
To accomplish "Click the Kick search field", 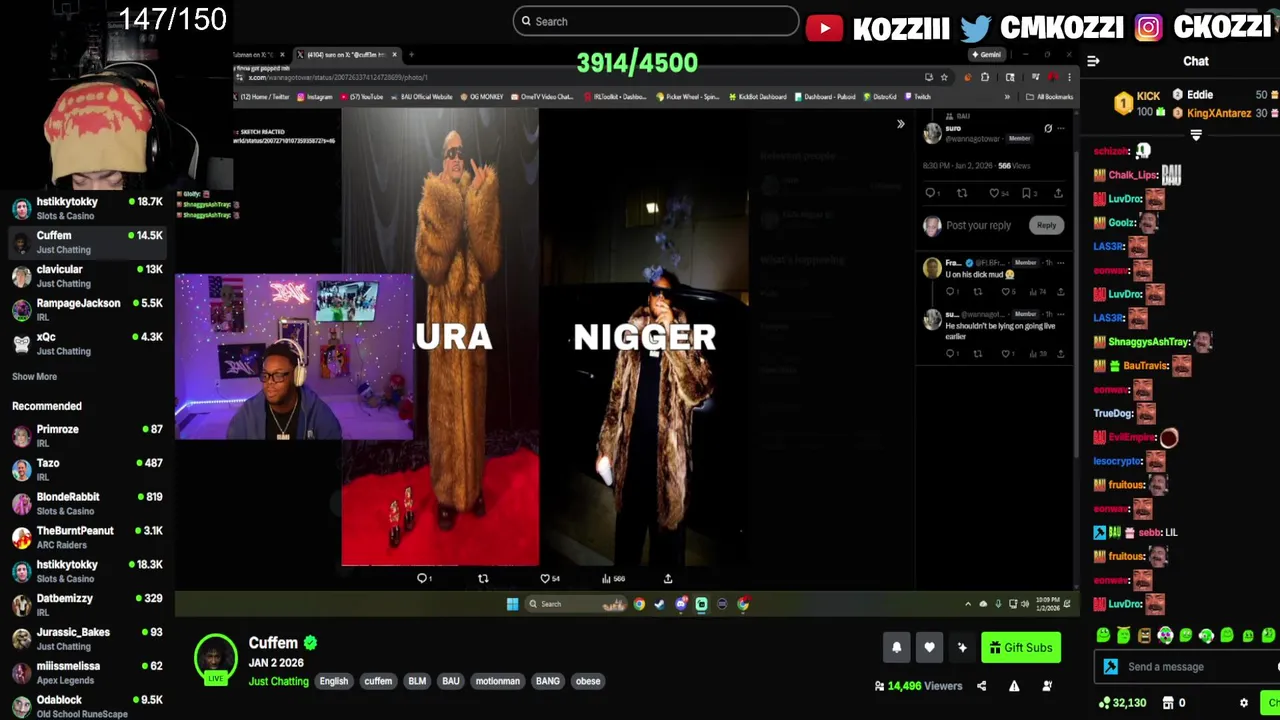I will pyautogui.click(x=656, y=21).
